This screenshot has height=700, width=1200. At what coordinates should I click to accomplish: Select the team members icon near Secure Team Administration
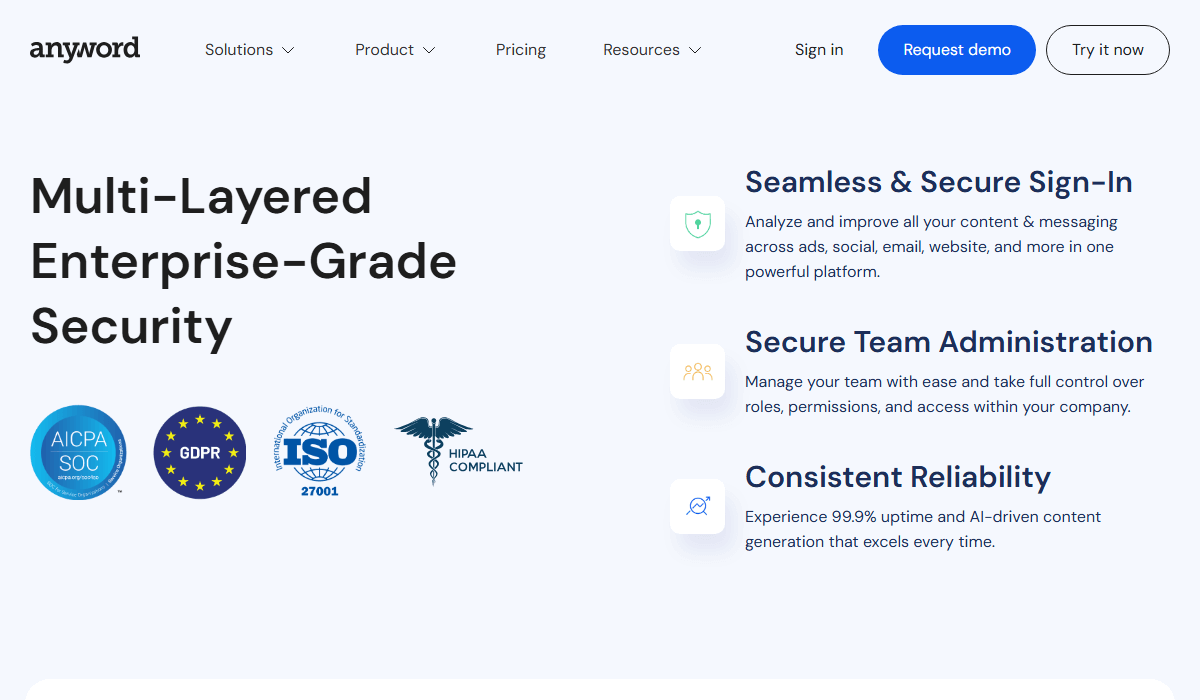(697, 371)
